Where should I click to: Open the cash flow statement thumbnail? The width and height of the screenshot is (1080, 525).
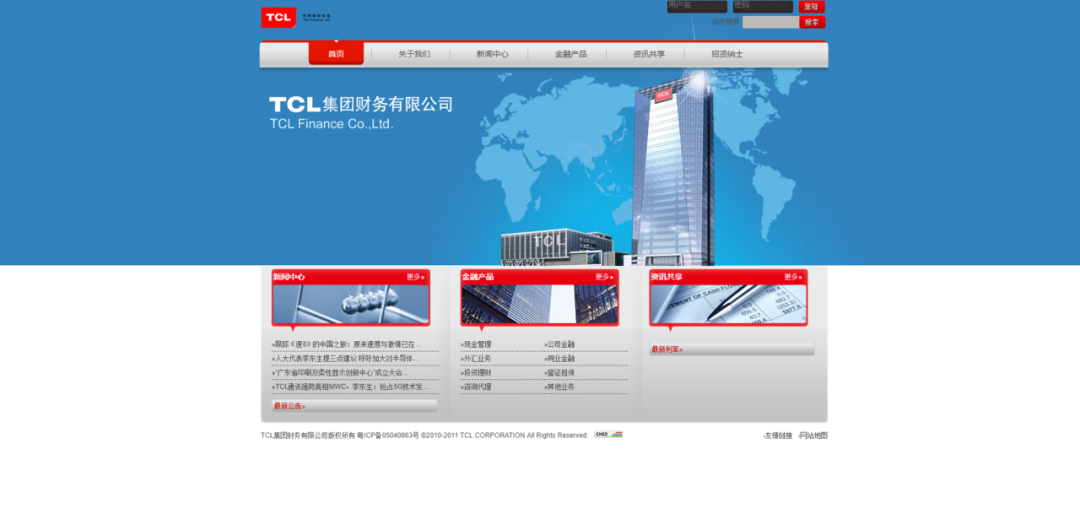[x=728, y=304]
